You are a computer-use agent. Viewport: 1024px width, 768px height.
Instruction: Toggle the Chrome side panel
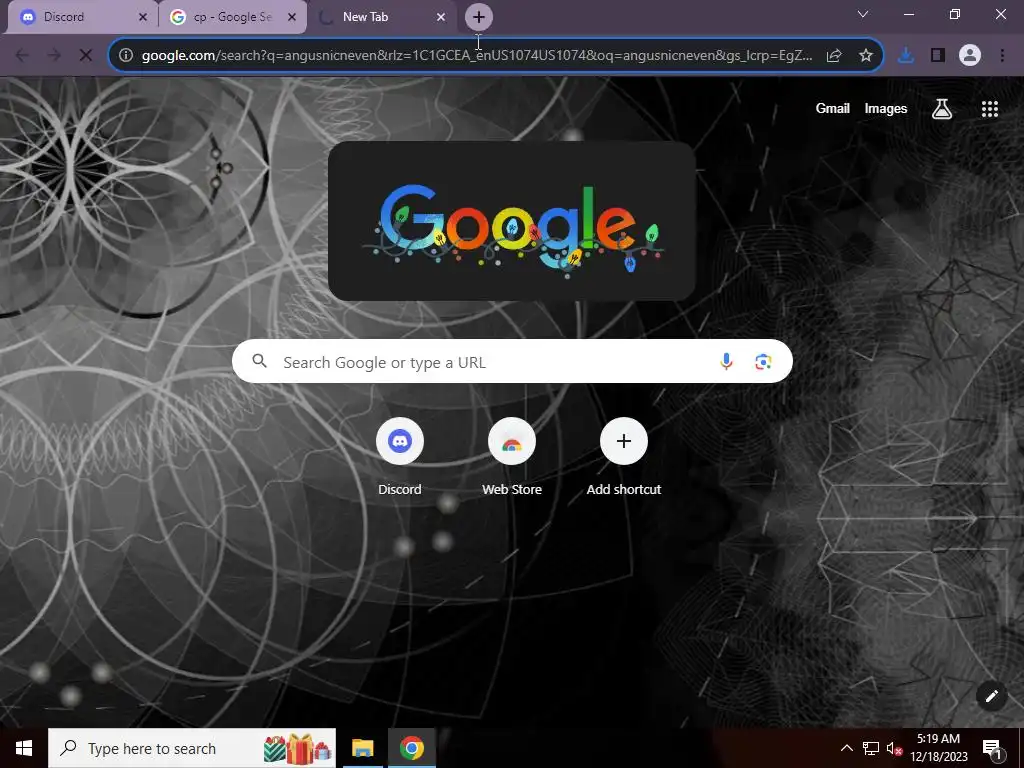pos(938,56)
